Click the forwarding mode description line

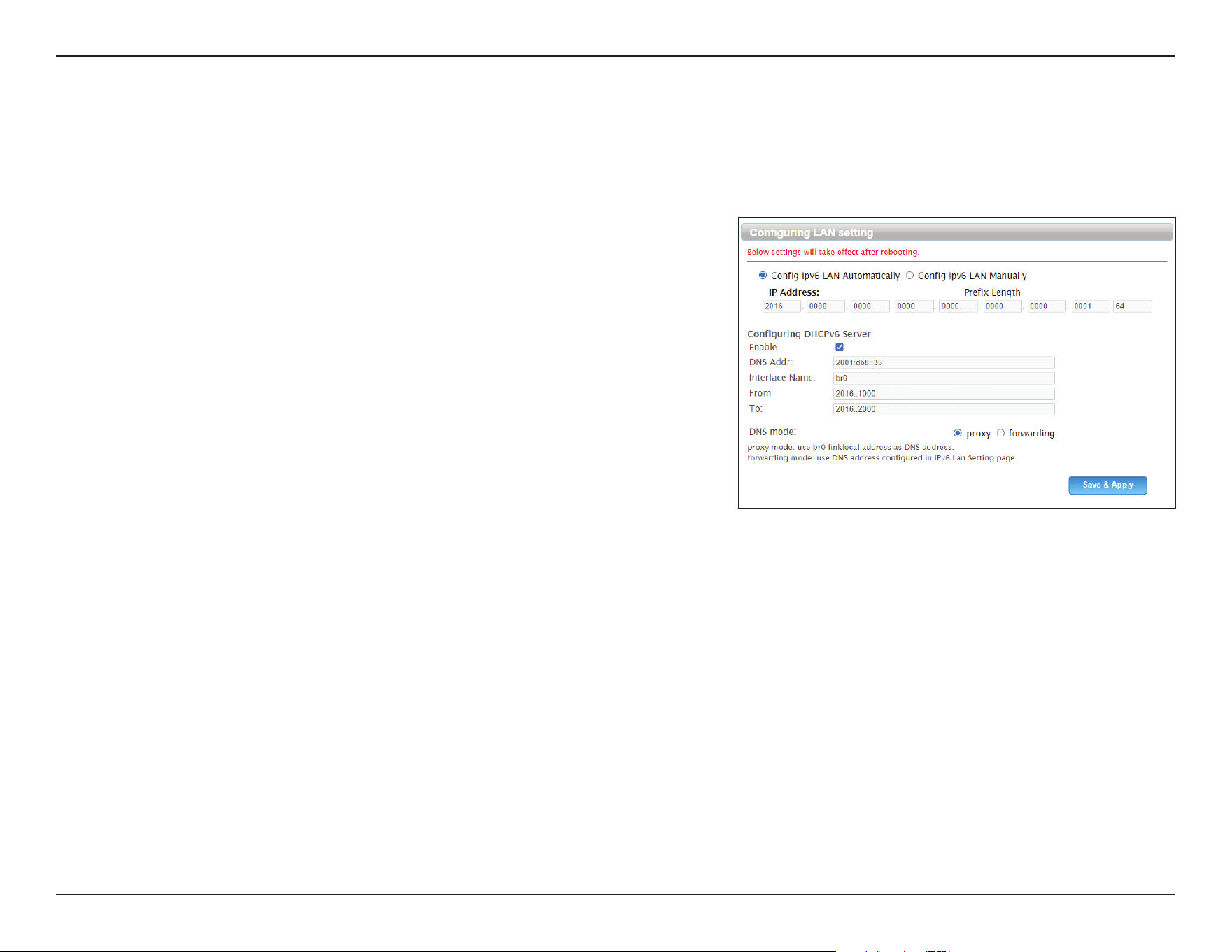click(x=881, y=458)
